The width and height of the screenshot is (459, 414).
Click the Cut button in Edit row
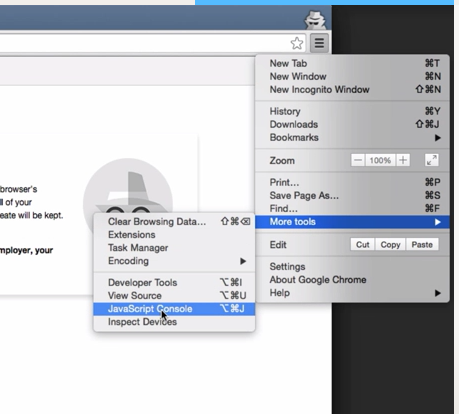(363, 244)
